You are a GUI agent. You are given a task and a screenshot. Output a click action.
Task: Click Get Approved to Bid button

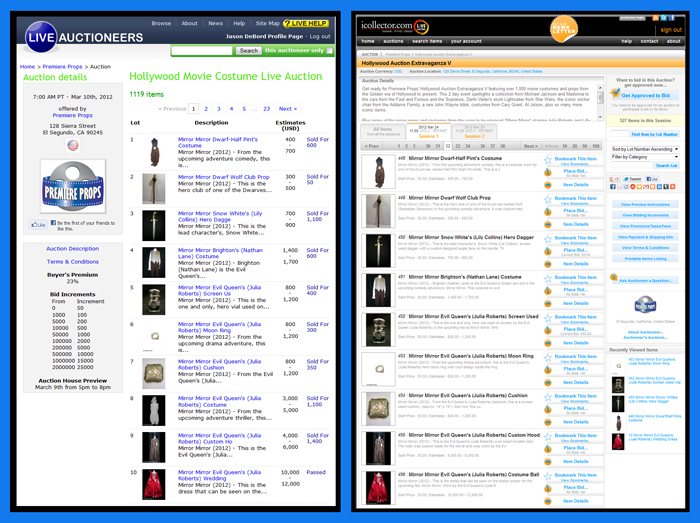[645, 95]
